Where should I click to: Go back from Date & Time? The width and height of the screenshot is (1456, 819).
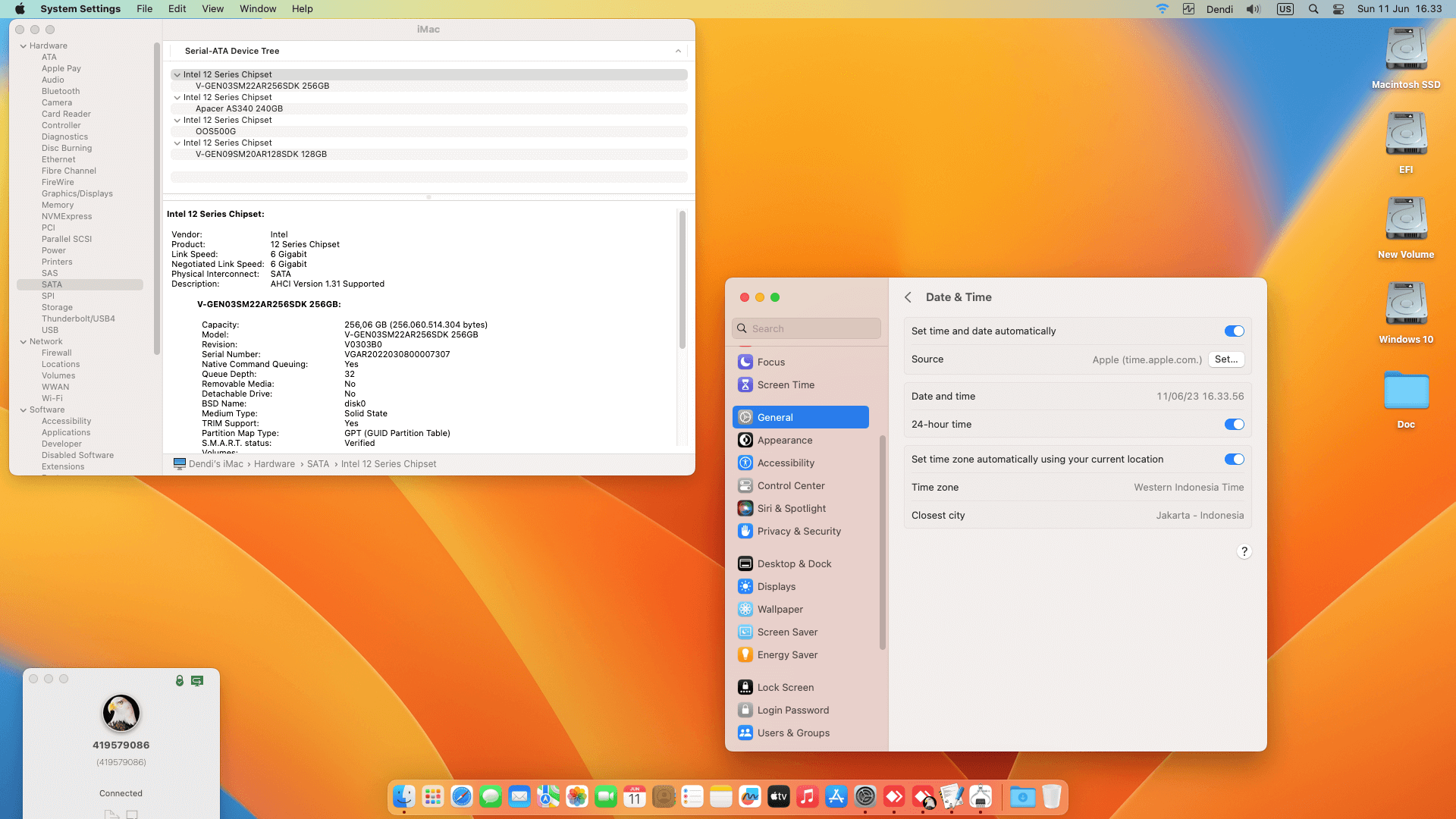[x=908, y=297]
